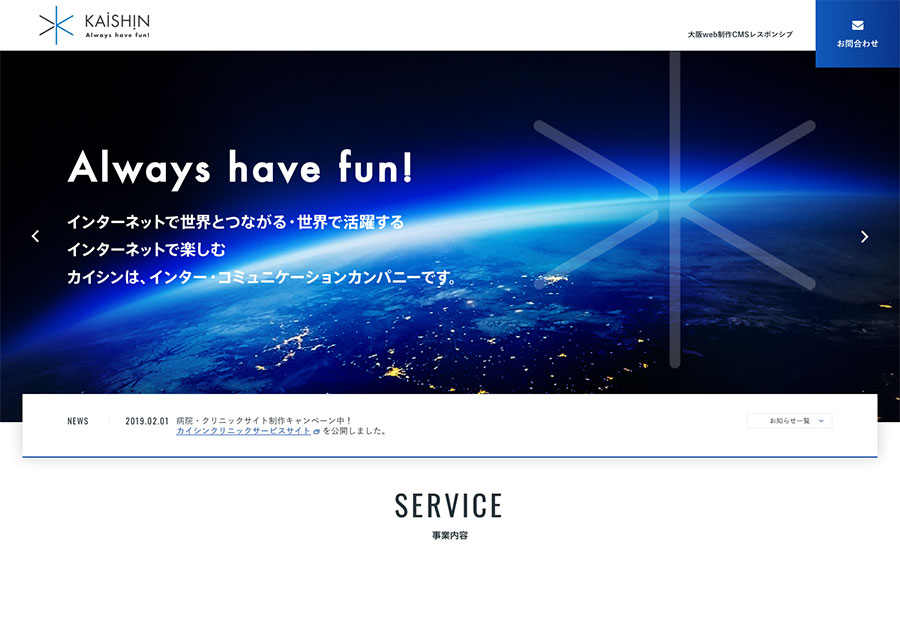
Task: Click the external link icon after news link
Action: [x=317, y=432]
